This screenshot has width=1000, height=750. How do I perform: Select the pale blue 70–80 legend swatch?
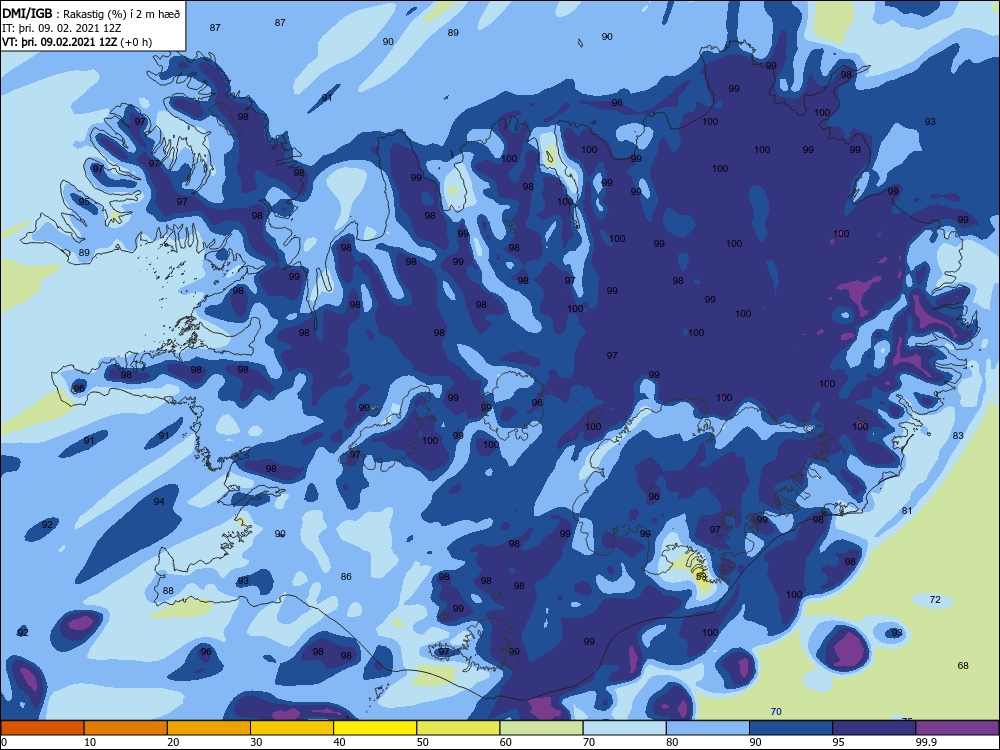click(625, 728)
